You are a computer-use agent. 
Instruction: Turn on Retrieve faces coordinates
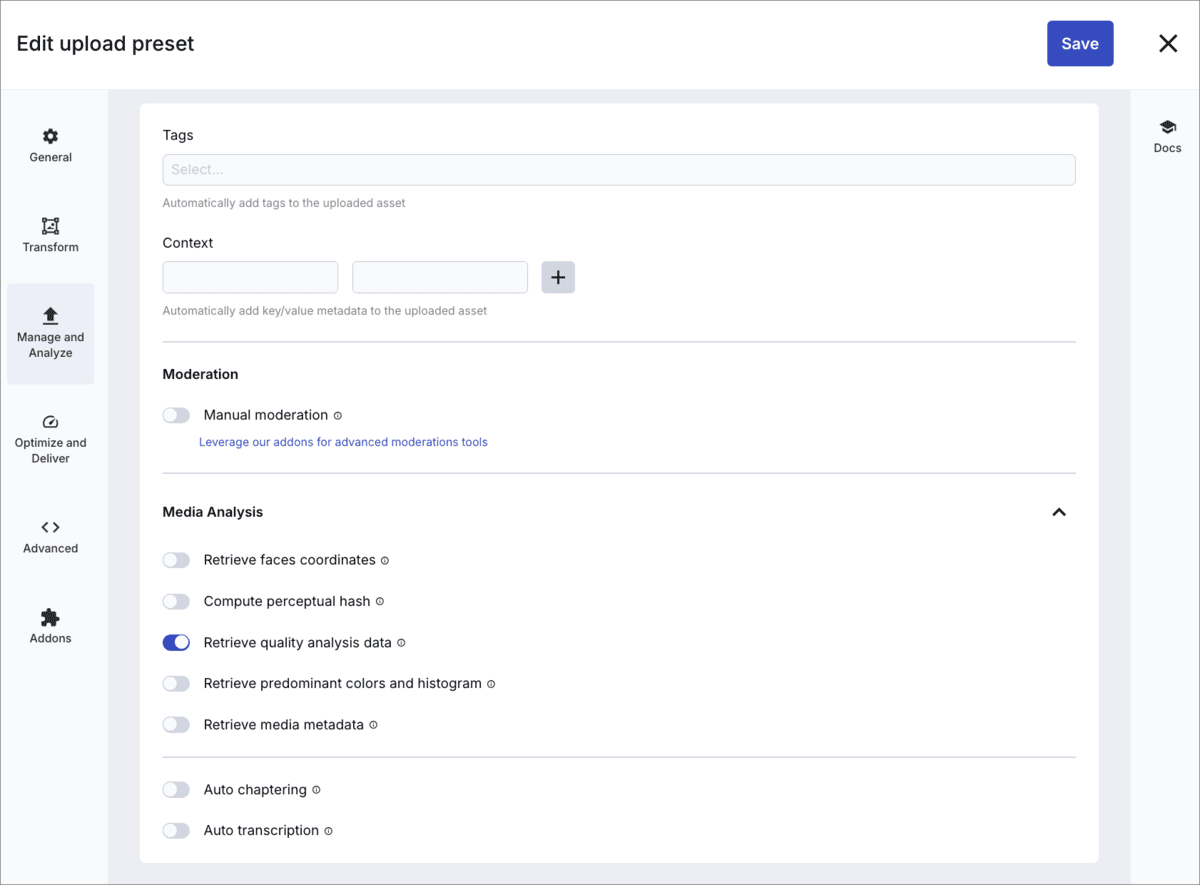coord(176,560)
